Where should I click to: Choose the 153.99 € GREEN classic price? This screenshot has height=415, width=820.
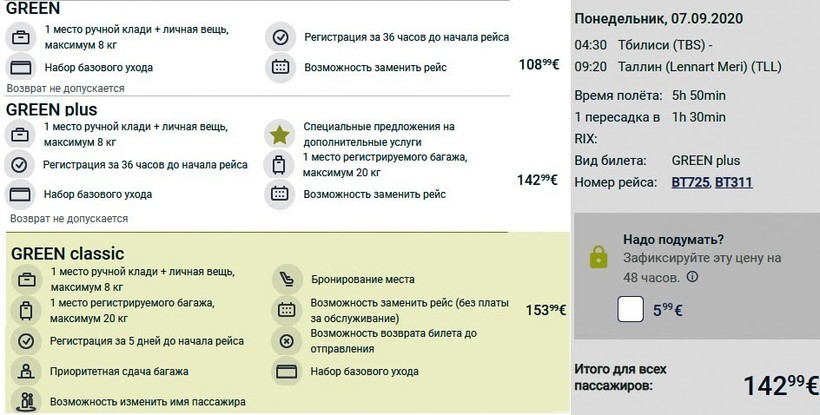click(x=546, y=310)
